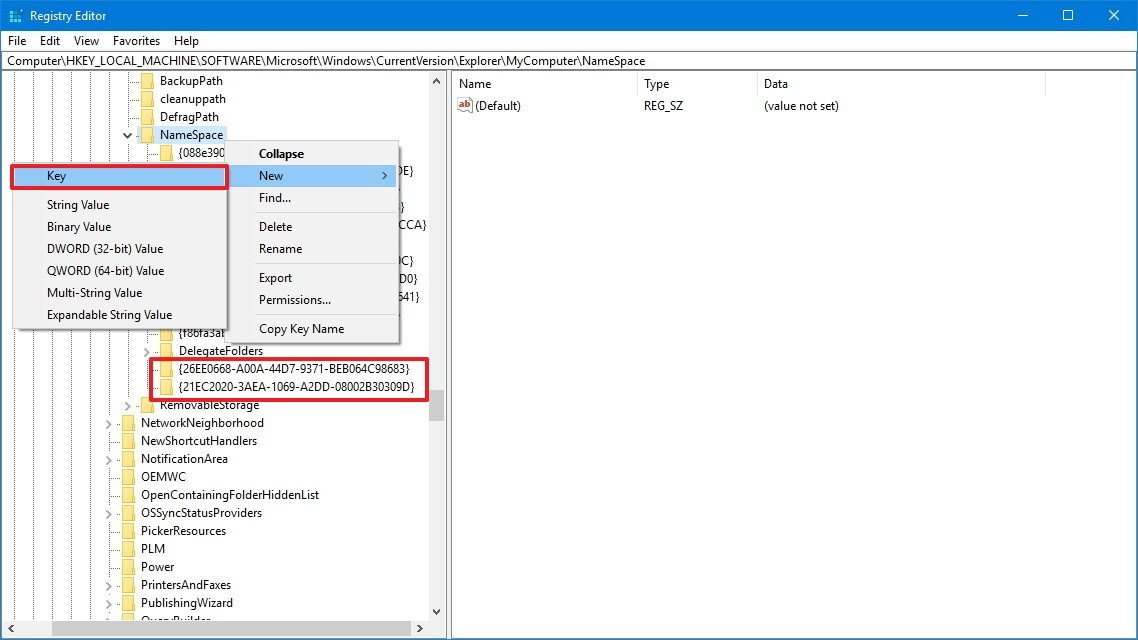
Task: Click the (Default) string value icon
Action: (x=464, y=105)
